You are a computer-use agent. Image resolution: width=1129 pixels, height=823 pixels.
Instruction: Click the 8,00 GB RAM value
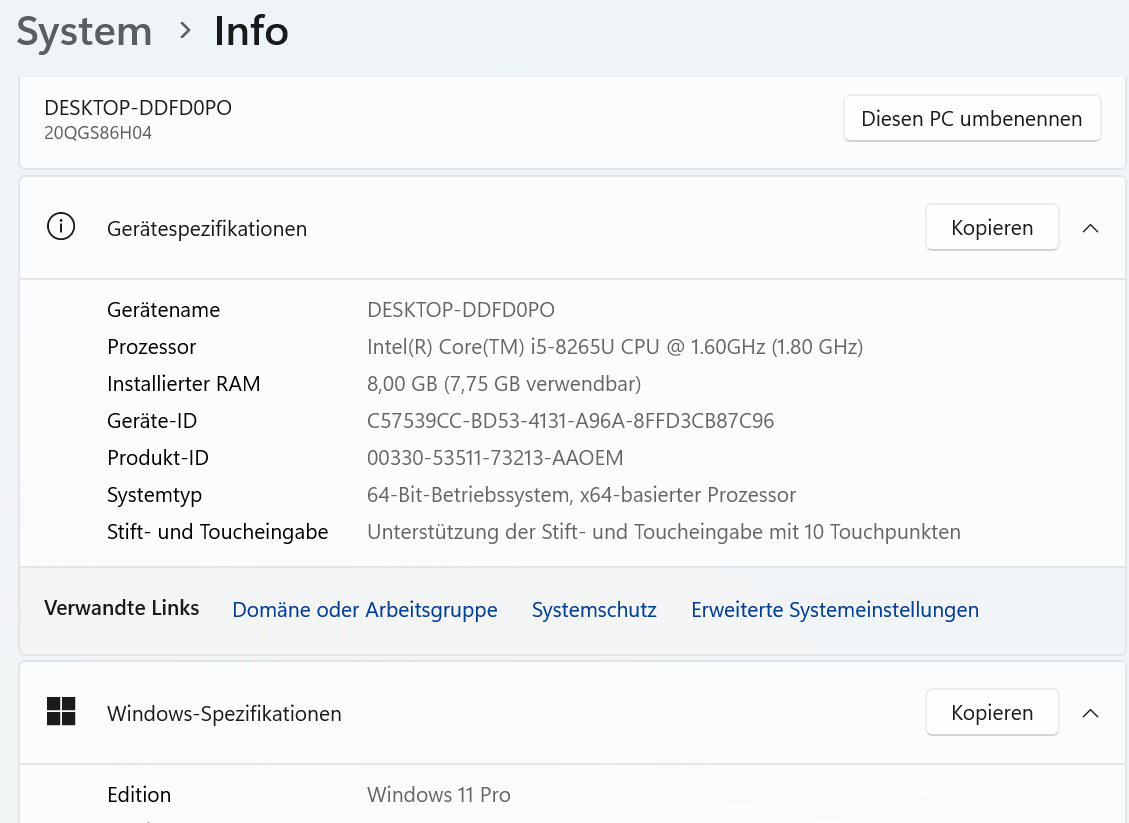tap(504, 384)
